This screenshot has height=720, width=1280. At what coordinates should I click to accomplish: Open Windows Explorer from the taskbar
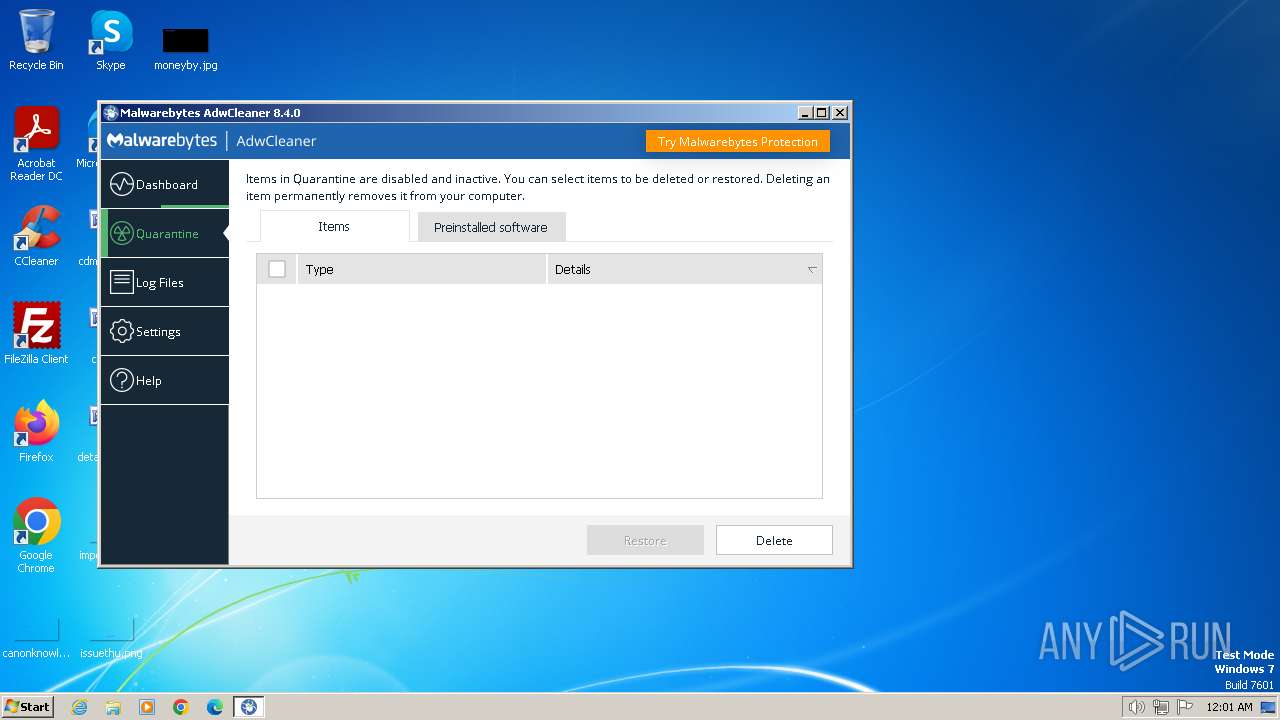pyautogui.click(x=113, y=707)
